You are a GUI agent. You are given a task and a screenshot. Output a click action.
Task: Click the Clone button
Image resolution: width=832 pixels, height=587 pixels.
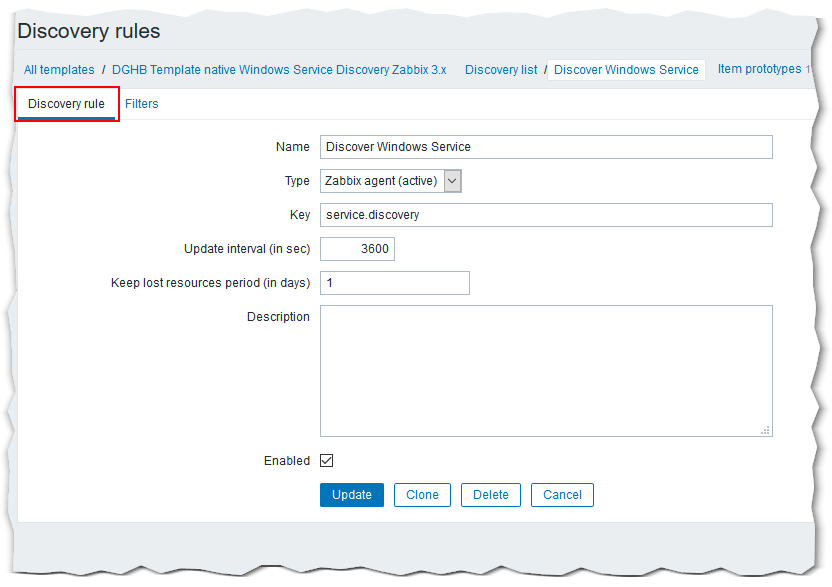pyautogui.click(x=422, y=495)
